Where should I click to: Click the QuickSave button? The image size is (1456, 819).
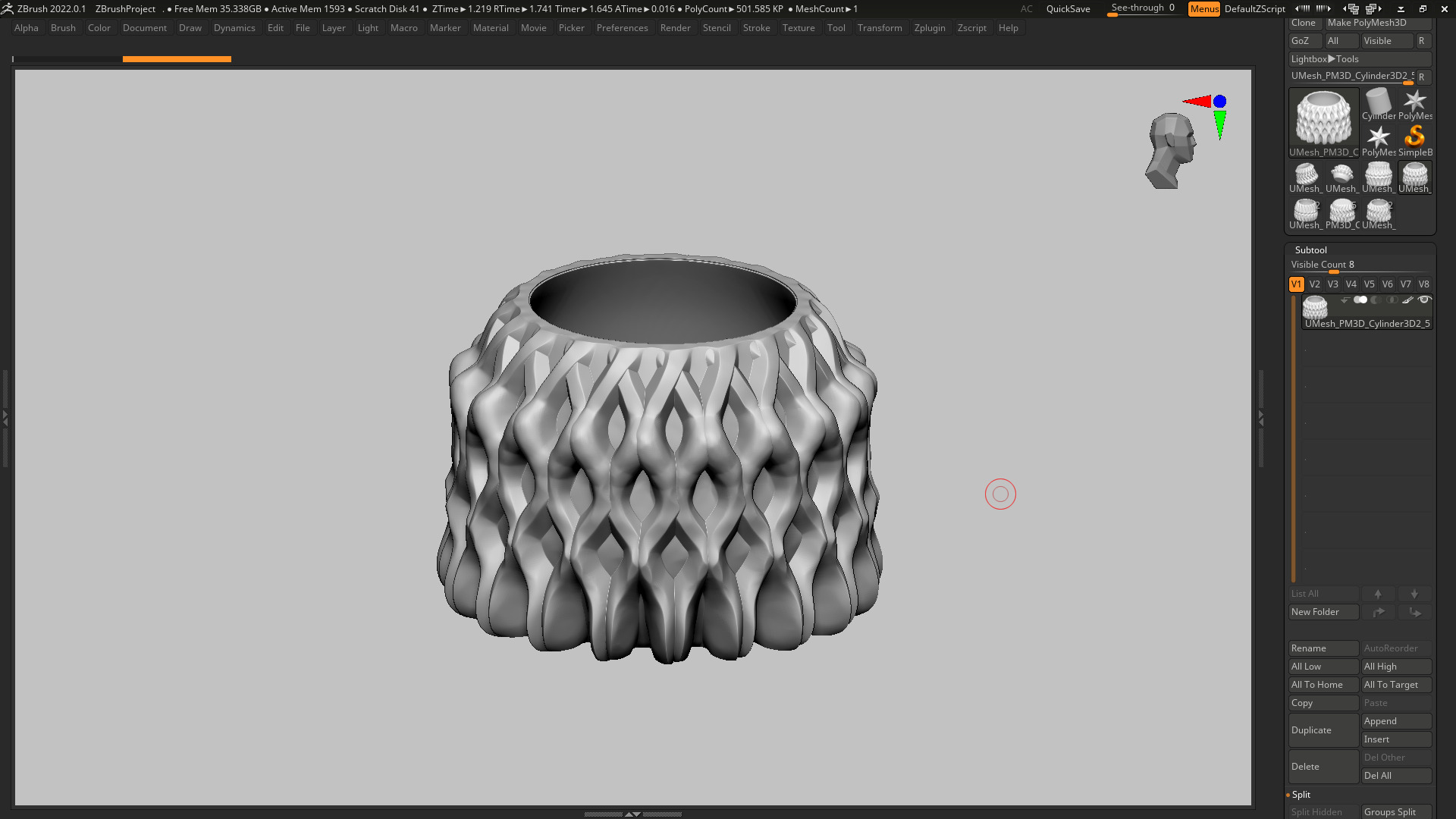point(1068,9)
